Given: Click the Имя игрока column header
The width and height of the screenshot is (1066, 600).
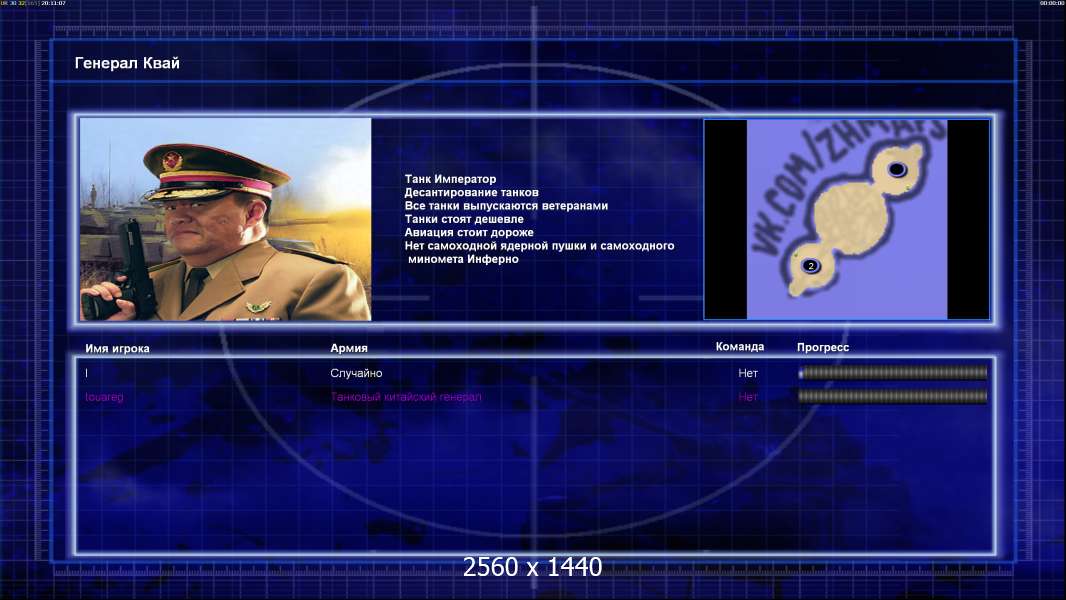Looking at the screenshot, I should coord(117,349).
